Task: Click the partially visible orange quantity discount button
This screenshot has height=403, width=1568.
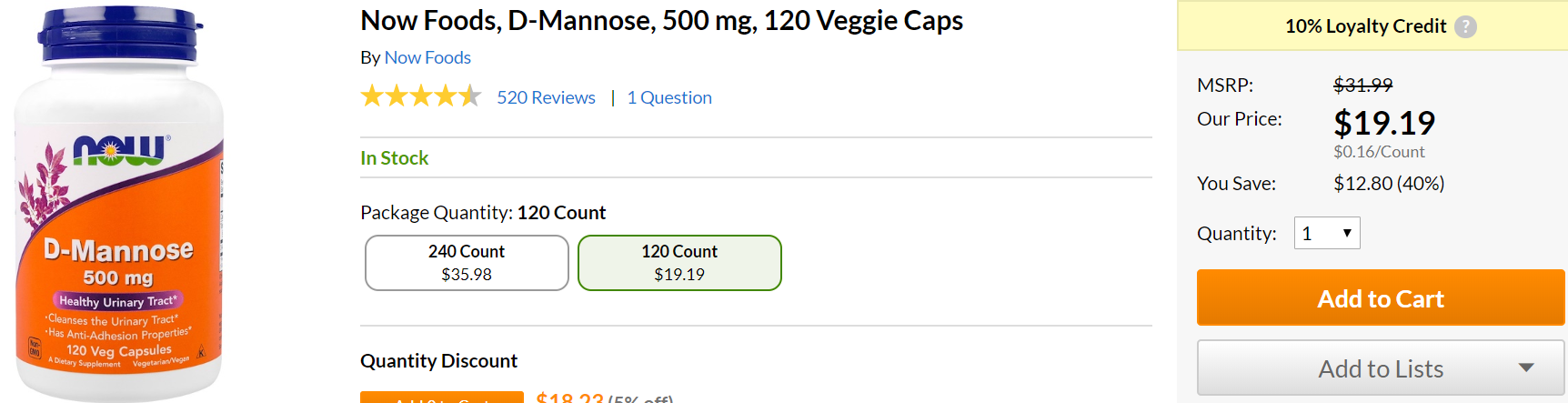Action: [441, 398]
